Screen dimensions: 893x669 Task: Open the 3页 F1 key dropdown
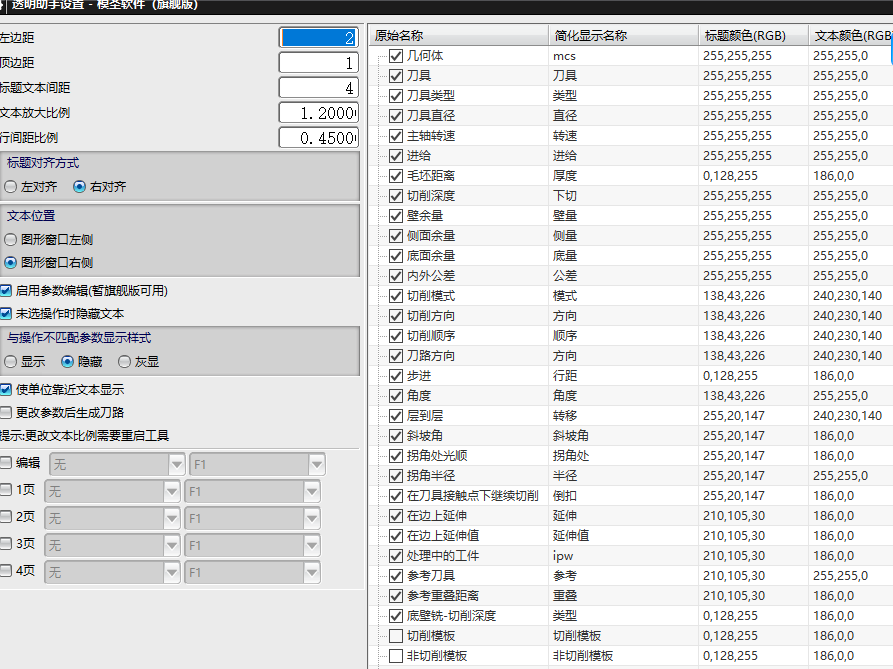(x=252, y=545)
